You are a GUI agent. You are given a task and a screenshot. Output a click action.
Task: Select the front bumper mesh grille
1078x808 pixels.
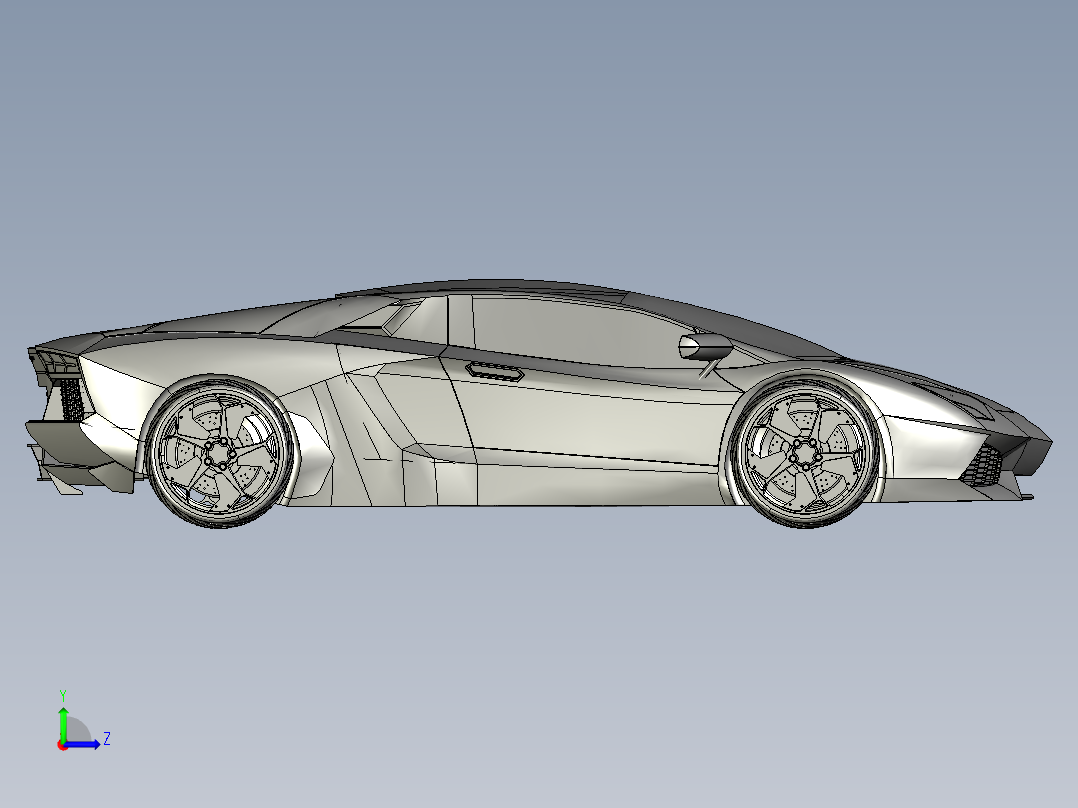[x=982, y=466]
